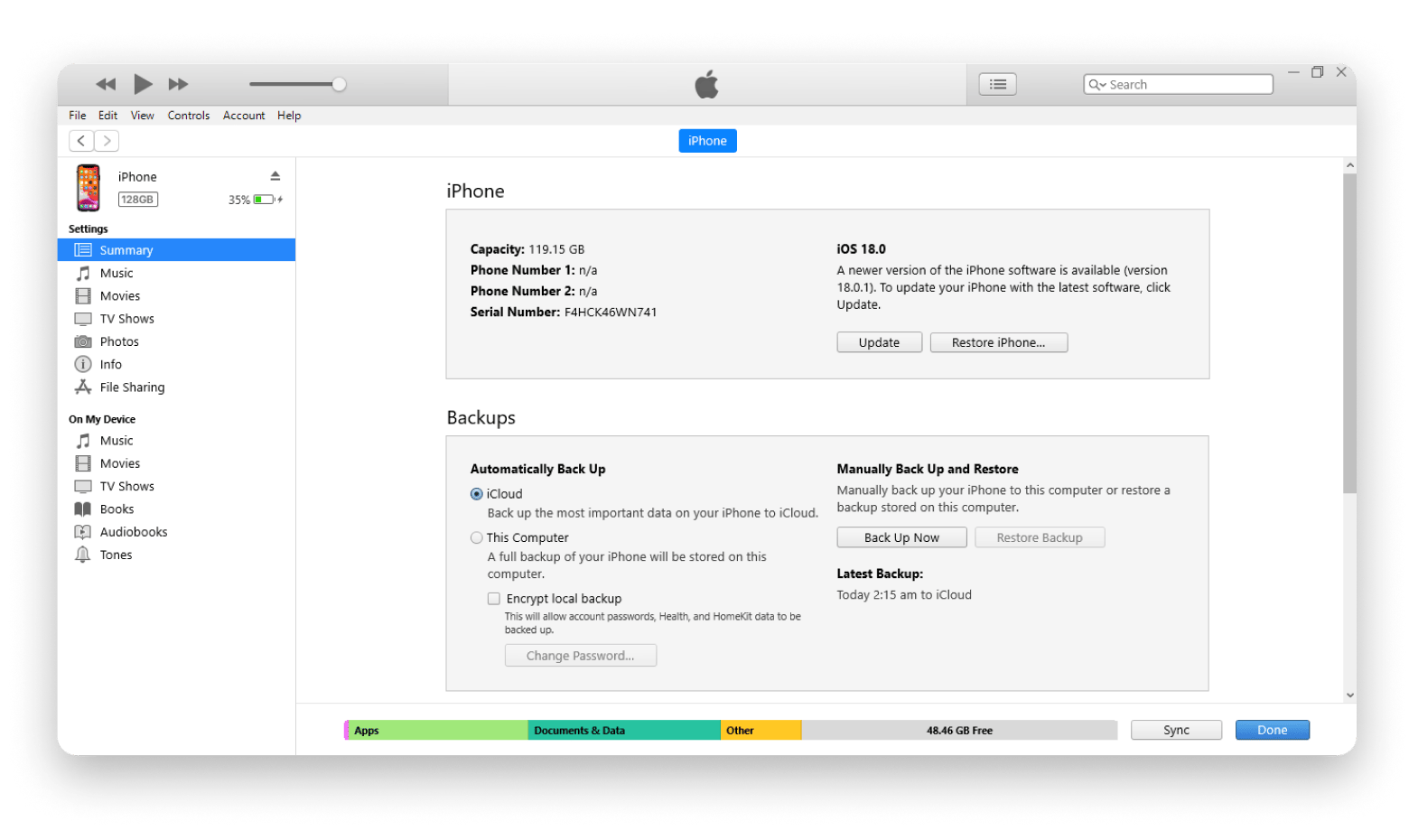The image size is (1409, 840).
Task: Click the rewind playback button
Action: (106, 84)
